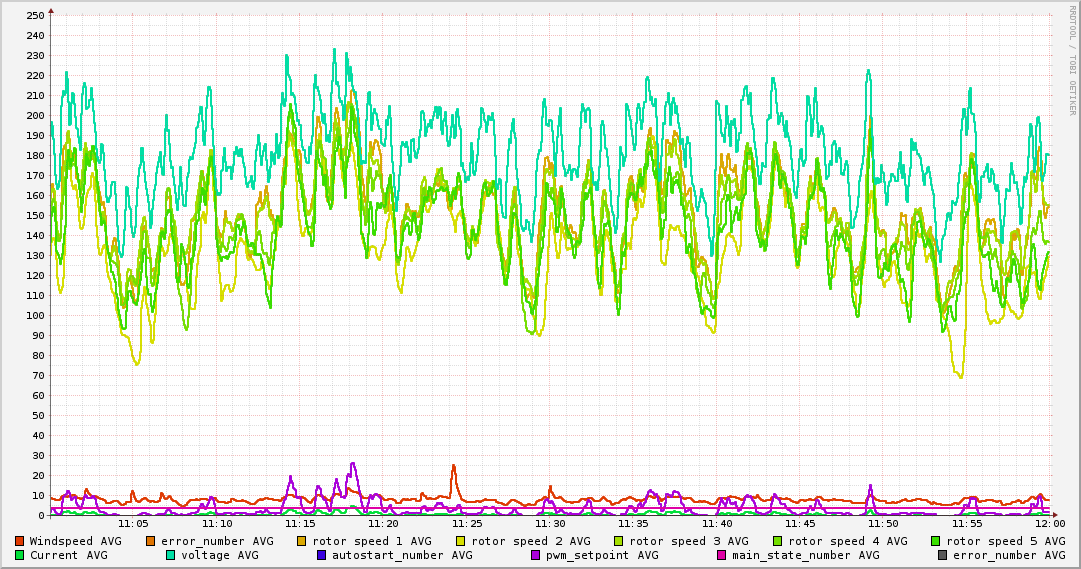1081x569 pixels.
Task: Click the 11:05 time axis label
Action: (x=134, y=524)
